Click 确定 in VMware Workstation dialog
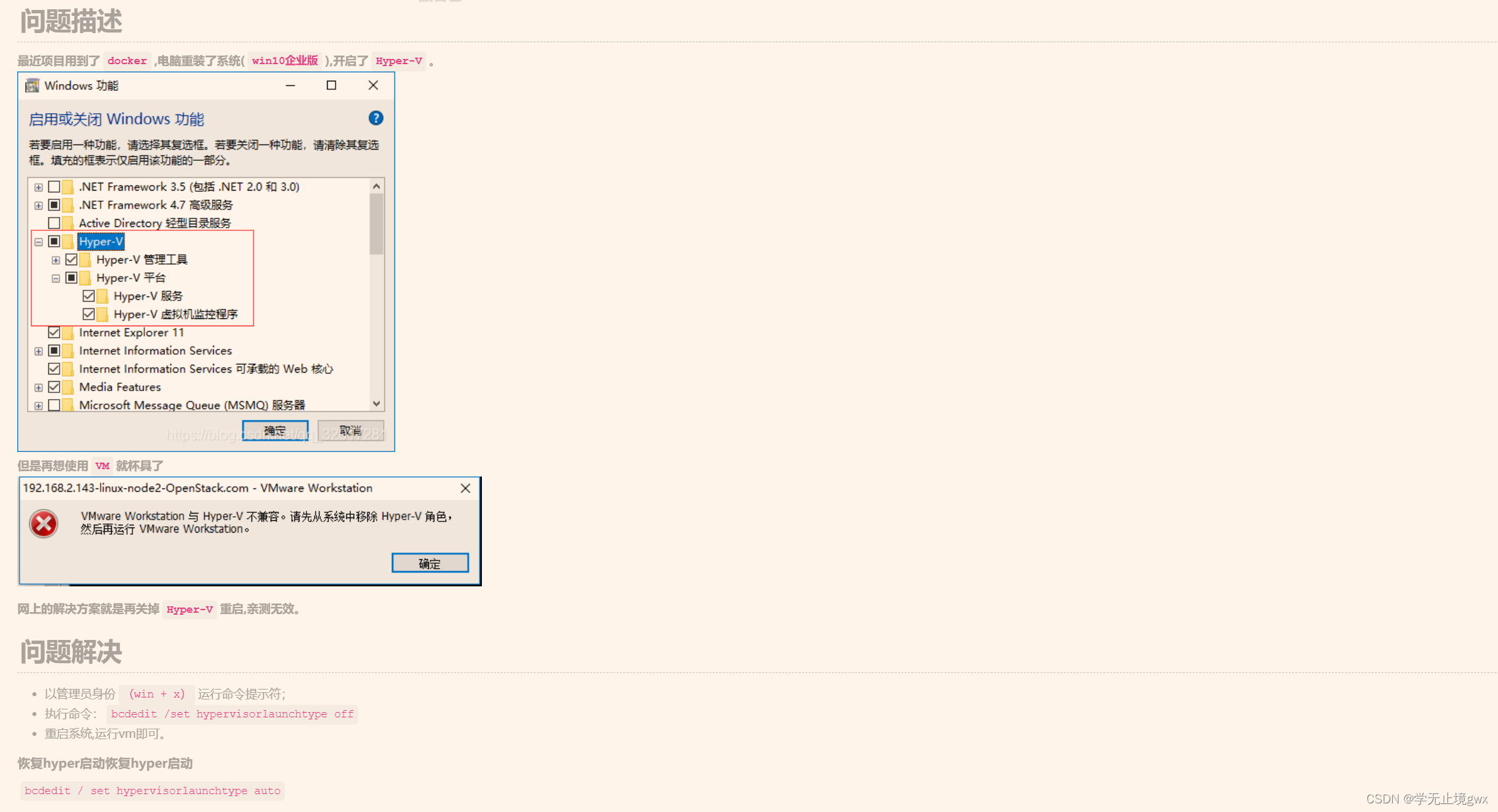Viewport: 1498px width, 812px height. tap(430, 563)
